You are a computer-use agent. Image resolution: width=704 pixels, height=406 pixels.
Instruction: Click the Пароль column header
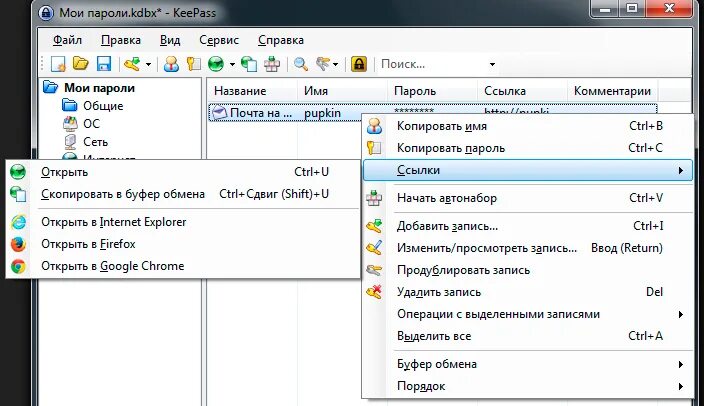click(432, 91)
